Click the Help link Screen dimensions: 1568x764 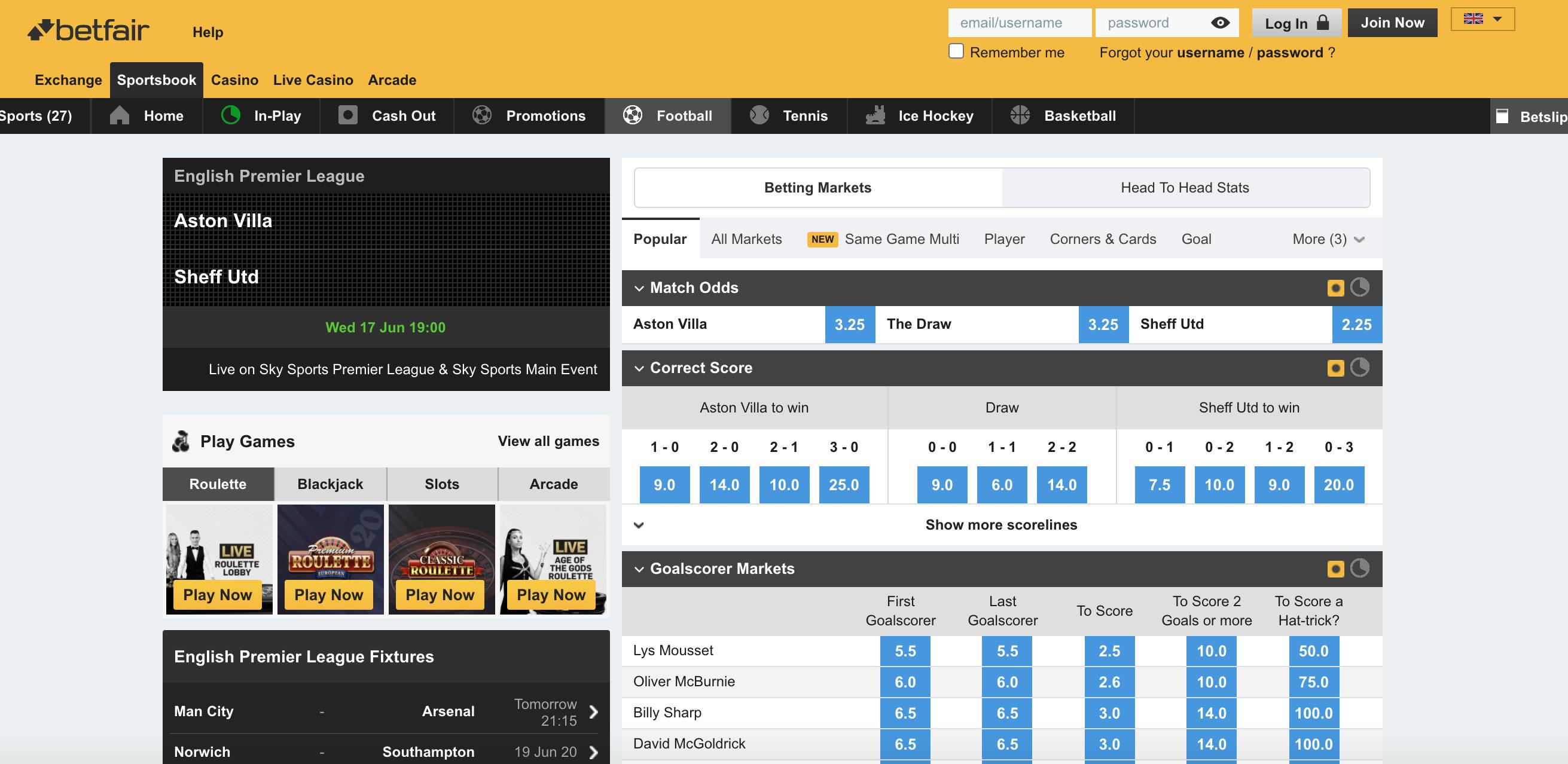pos(208,32)
